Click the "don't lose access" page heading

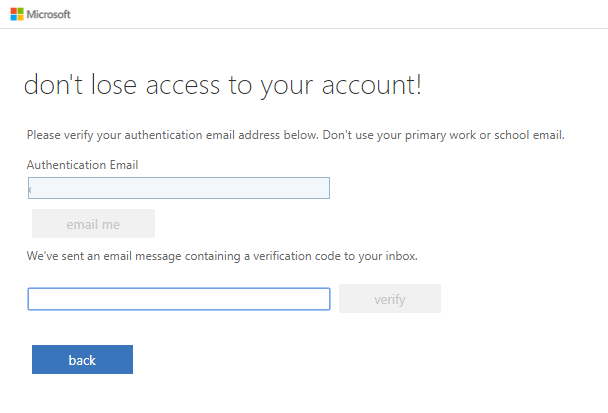[222, 87]
